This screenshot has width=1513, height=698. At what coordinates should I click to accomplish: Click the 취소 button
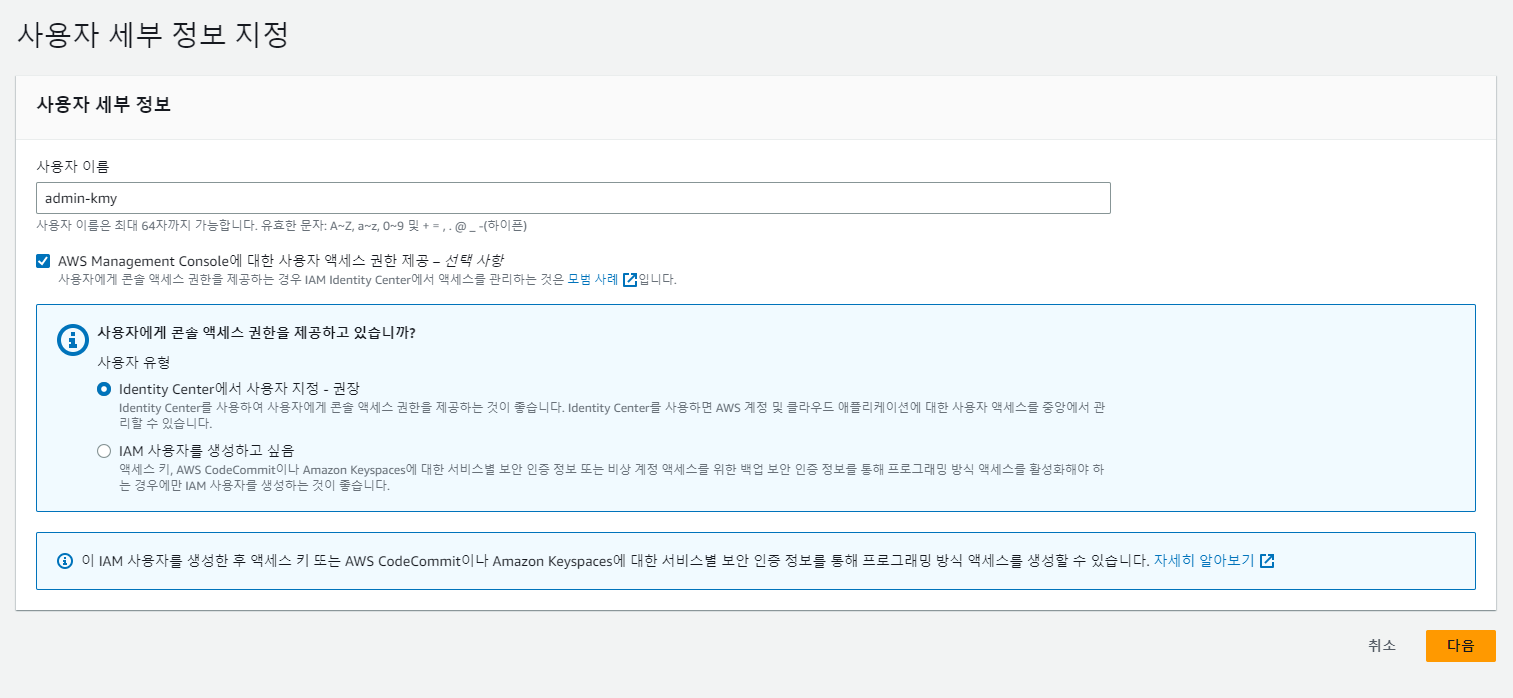coord(1382,646)
